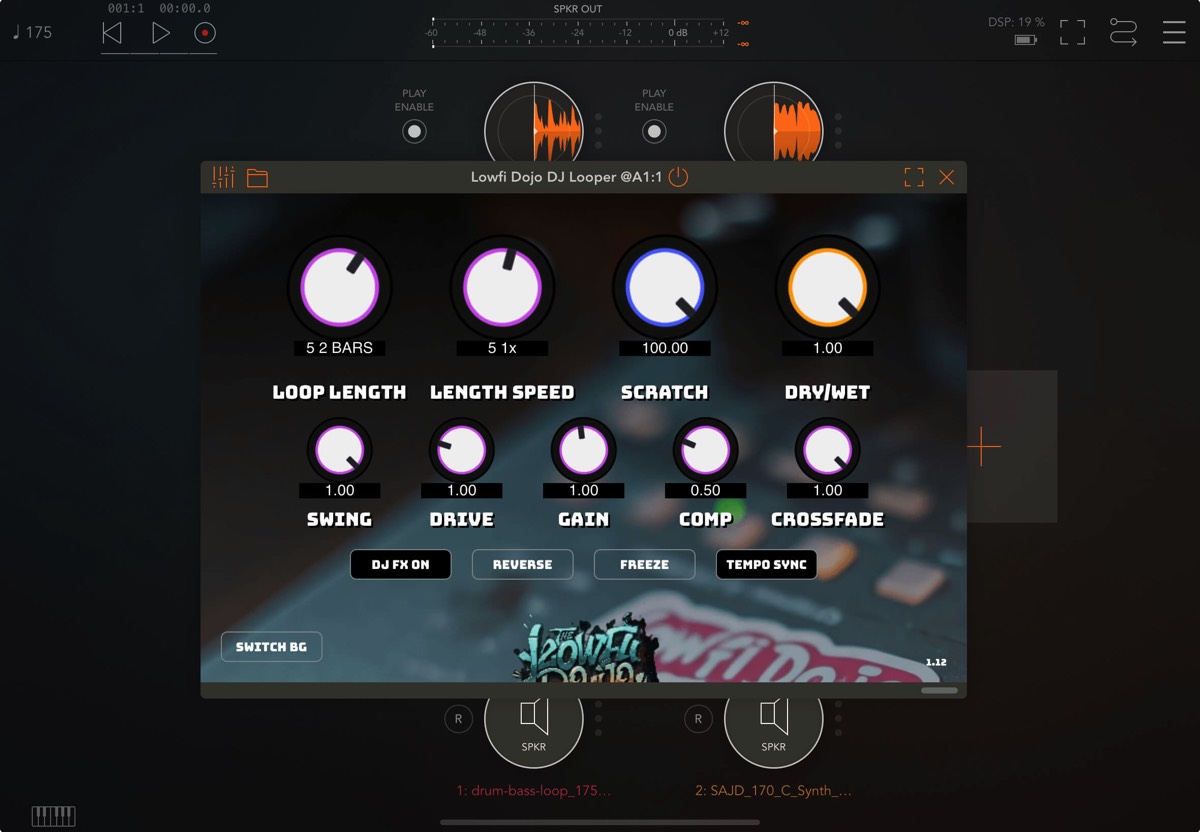
Task: Toggle the top bar fullscreen brackets icon
Action: (1072, 32)
